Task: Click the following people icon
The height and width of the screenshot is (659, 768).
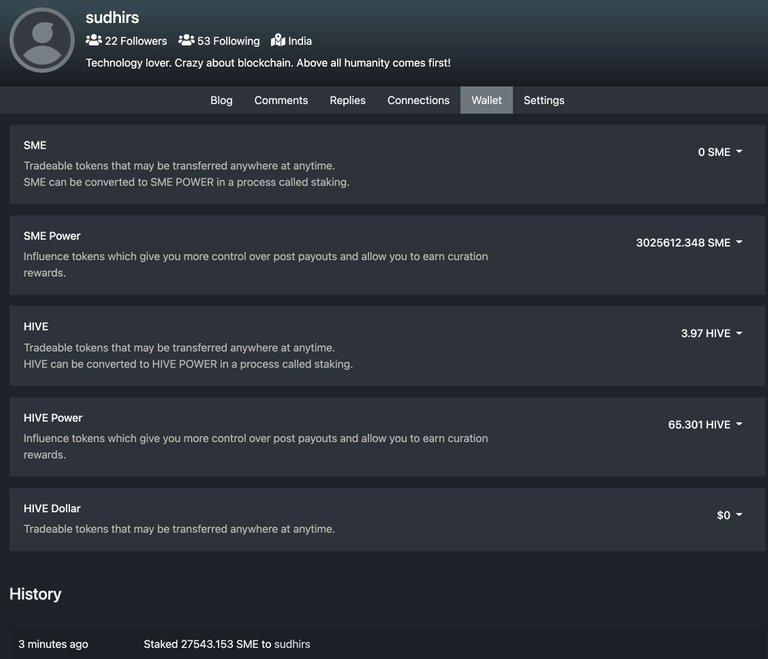Action: tap(186, 40)
